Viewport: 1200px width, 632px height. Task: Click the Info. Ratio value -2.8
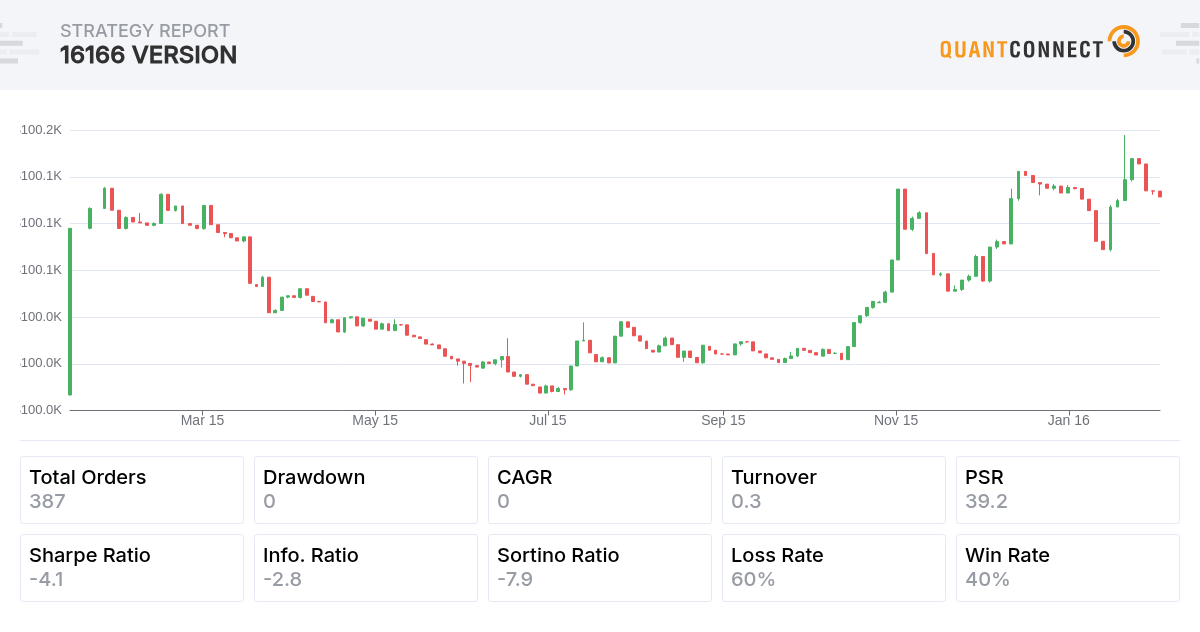point(282,579)
